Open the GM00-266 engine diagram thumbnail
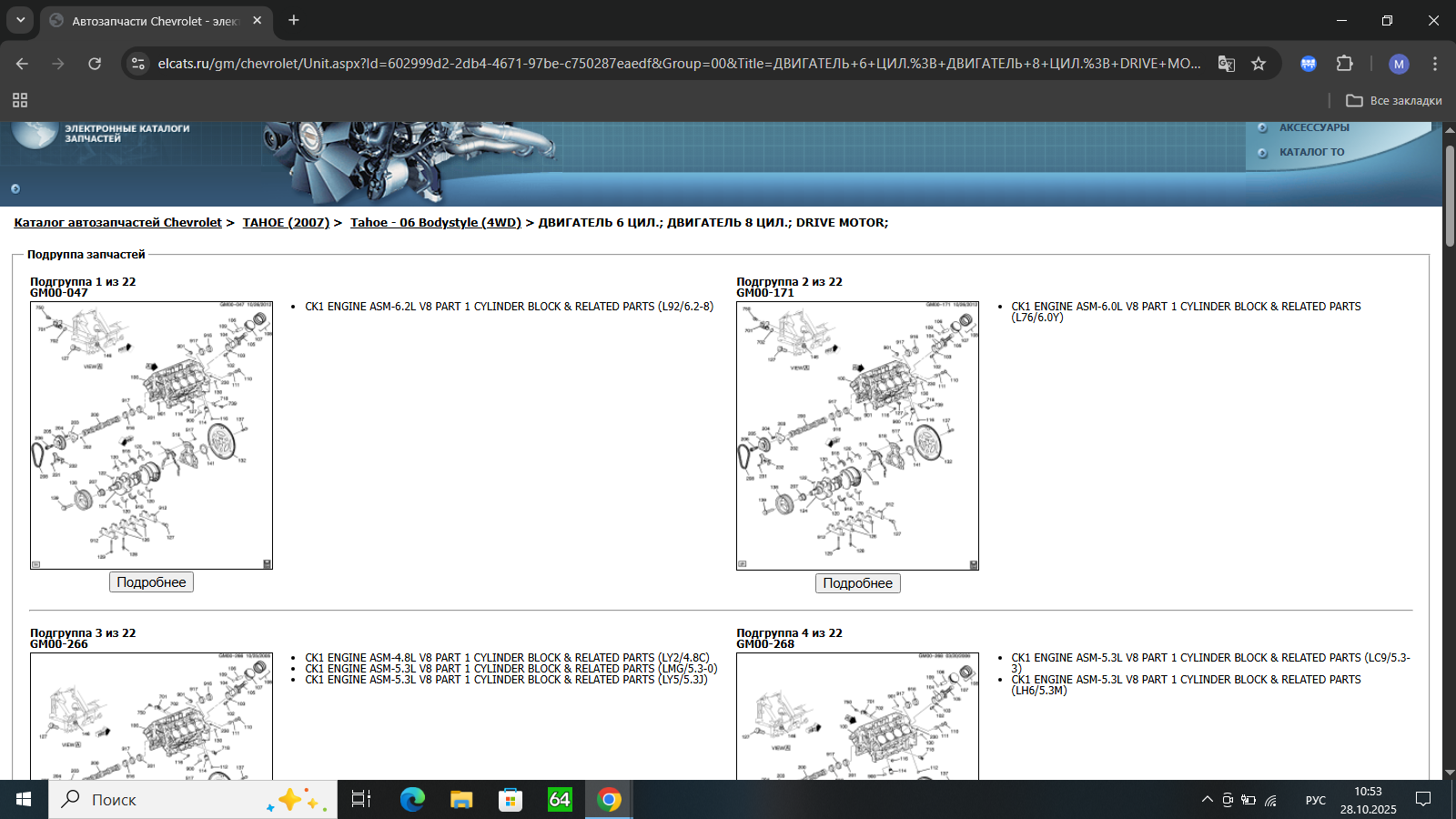1456x819 pixels. pos(151,716)
